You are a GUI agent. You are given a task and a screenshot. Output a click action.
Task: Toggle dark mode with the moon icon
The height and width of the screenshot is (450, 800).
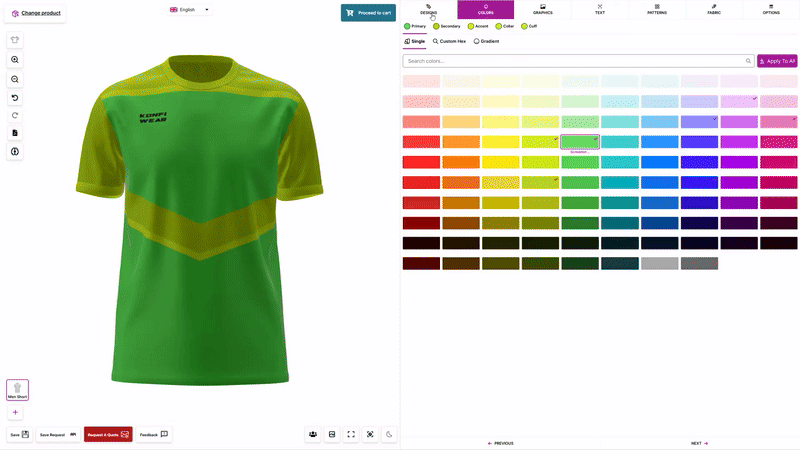(389, 434)
